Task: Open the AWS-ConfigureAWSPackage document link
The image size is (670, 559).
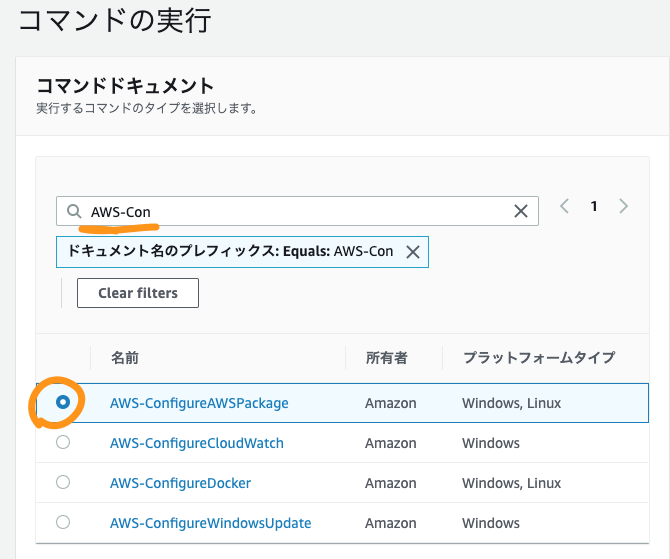Action: coord(199,403)
